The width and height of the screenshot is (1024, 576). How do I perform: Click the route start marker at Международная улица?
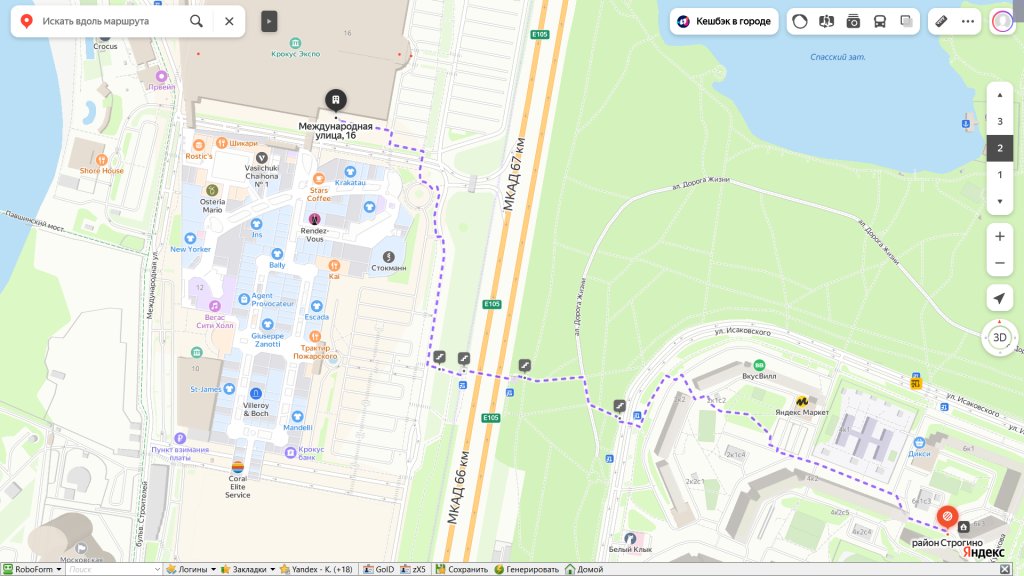(336, 101)
